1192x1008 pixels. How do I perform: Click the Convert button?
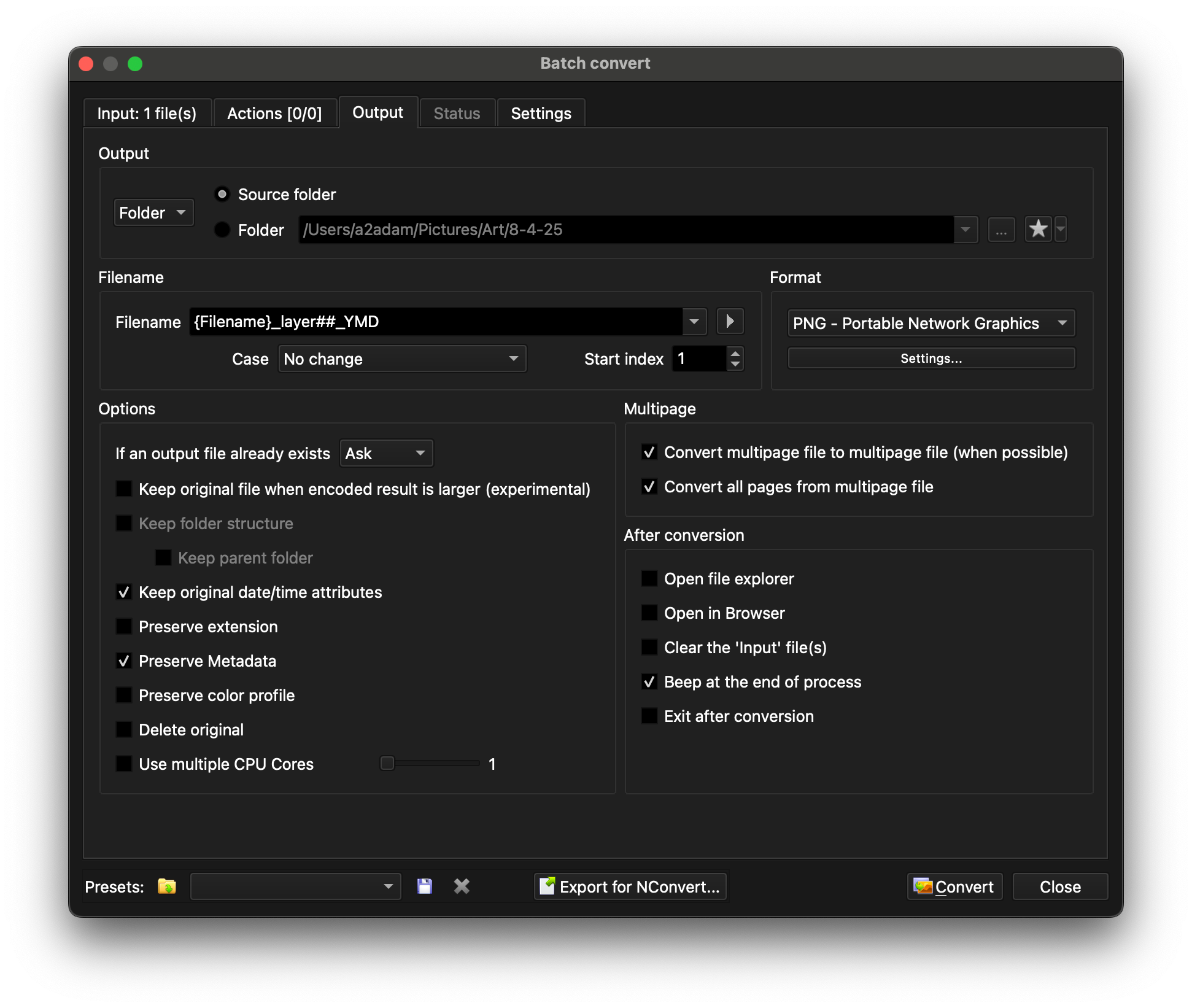click(x=954, y=886)
